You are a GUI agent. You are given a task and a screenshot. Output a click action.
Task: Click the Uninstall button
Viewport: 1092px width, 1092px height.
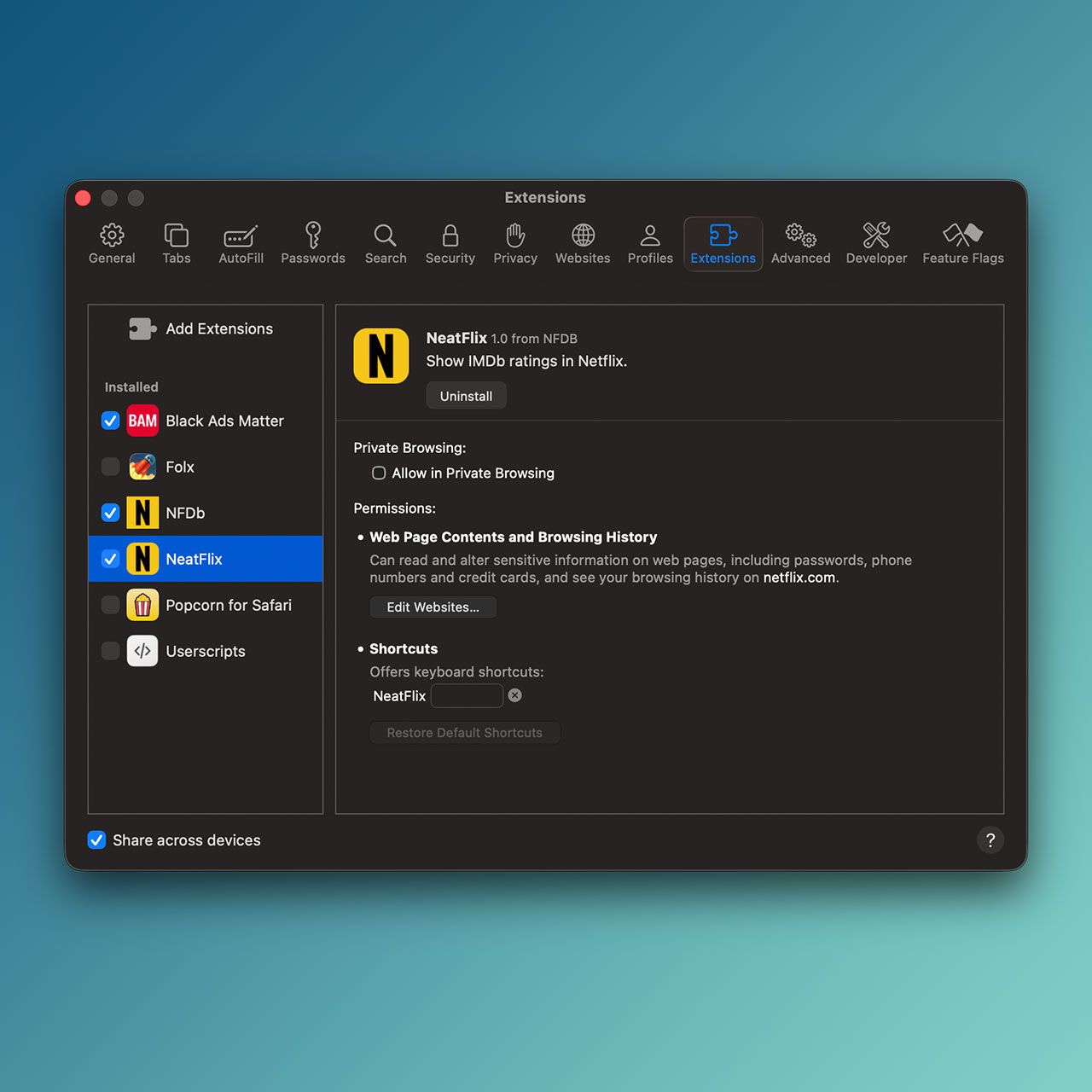click(x=466, y=396)
